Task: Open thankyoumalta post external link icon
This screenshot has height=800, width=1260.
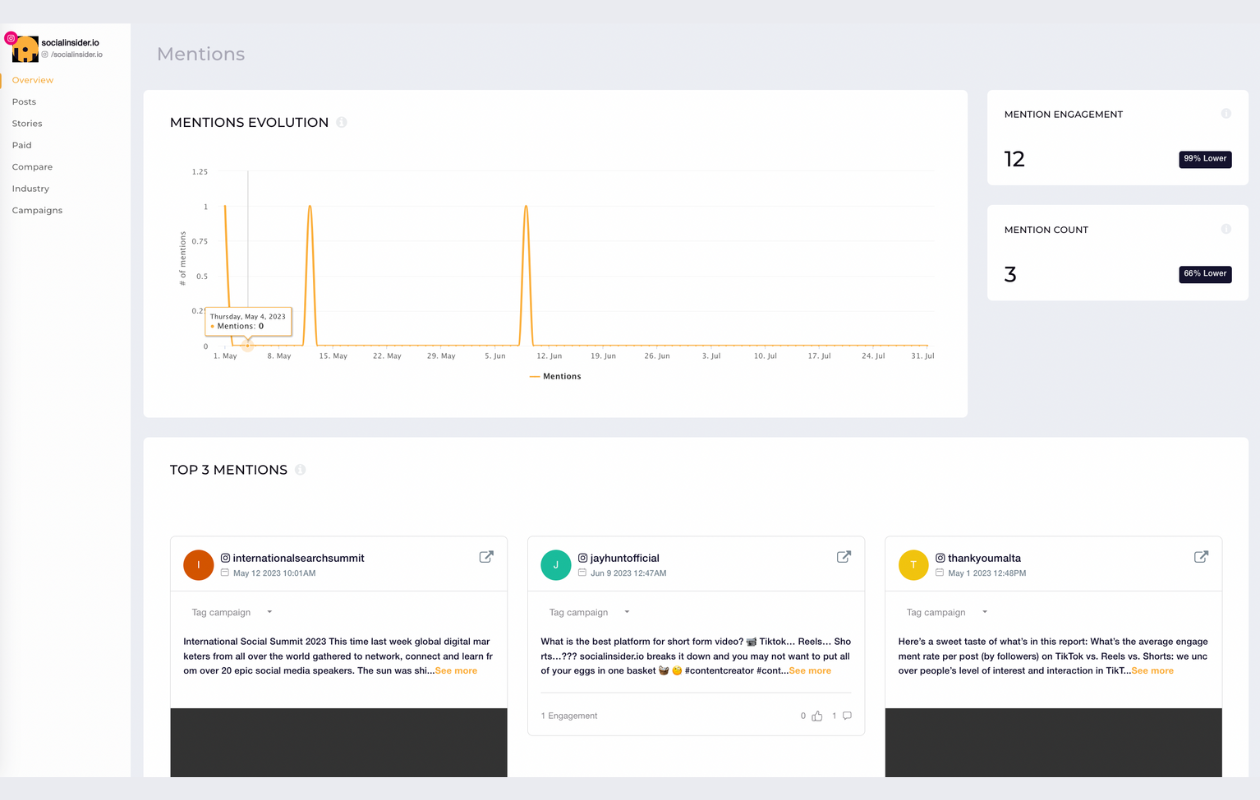Action: pos(1201,557)
